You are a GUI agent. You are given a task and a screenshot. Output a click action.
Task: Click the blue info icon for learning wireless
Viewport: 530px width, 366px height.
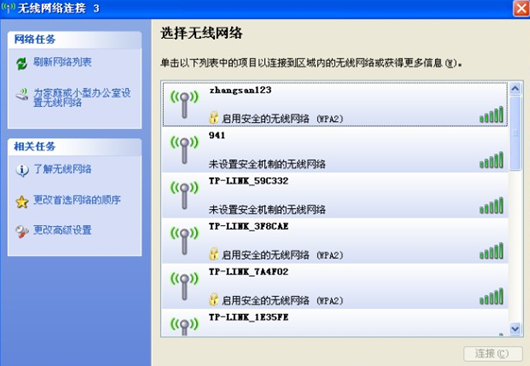pos(22,170)
